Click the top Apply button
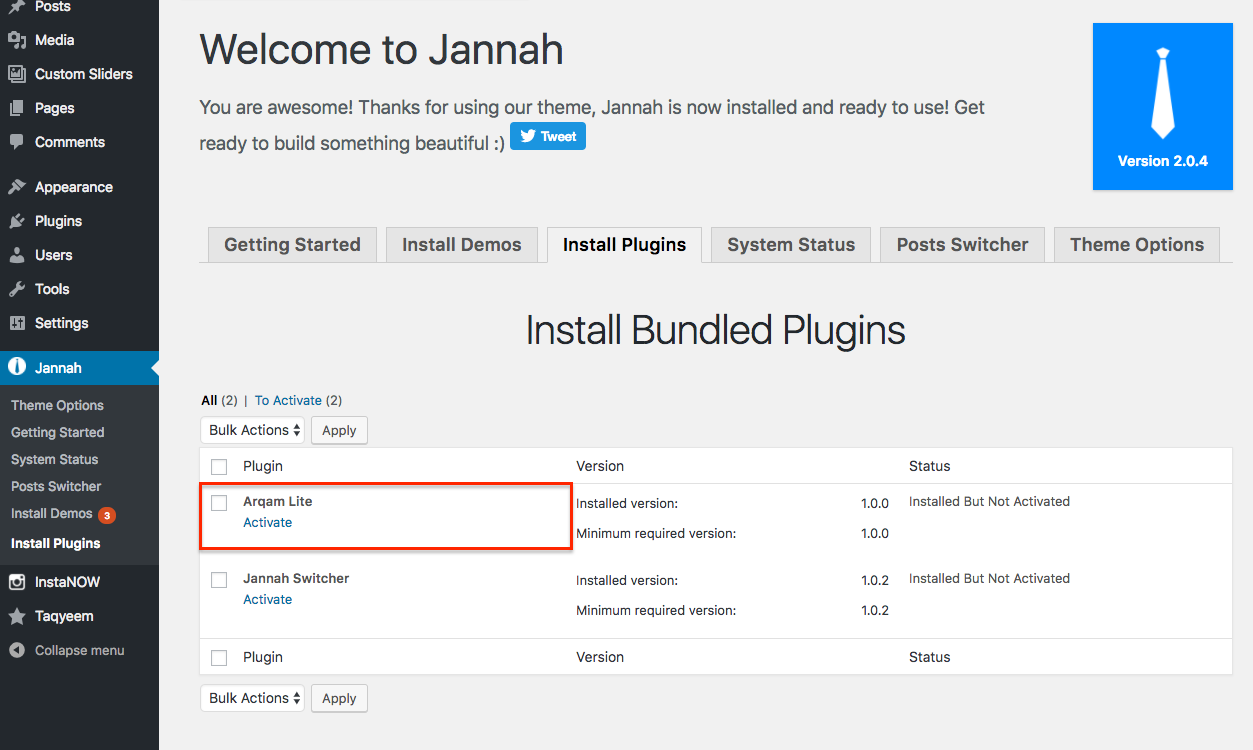Screen dimensions: 1253x750 coord(339,430)
